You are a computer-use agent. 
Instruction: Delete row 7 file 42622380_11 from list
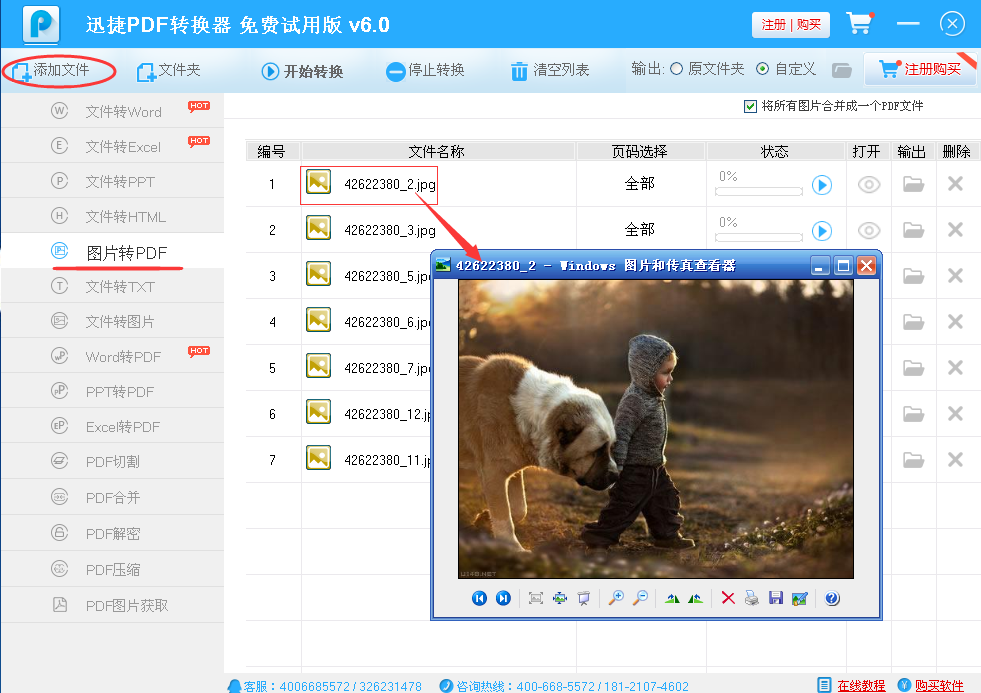coord(955,460)
